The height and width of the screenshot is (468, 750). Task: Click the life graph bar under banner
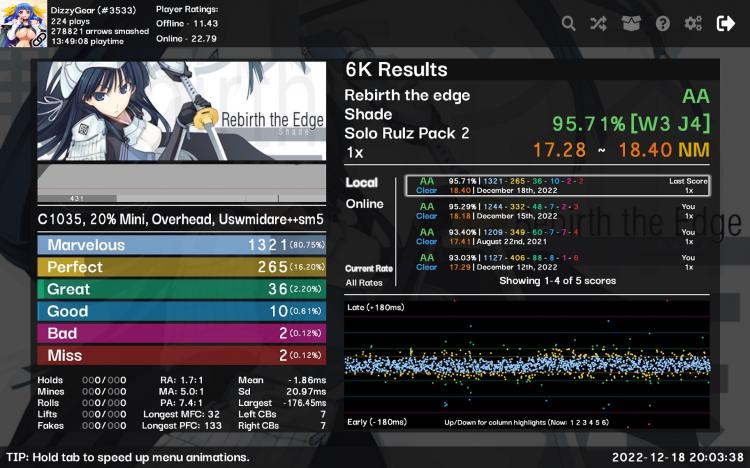(x=182, y=183)
